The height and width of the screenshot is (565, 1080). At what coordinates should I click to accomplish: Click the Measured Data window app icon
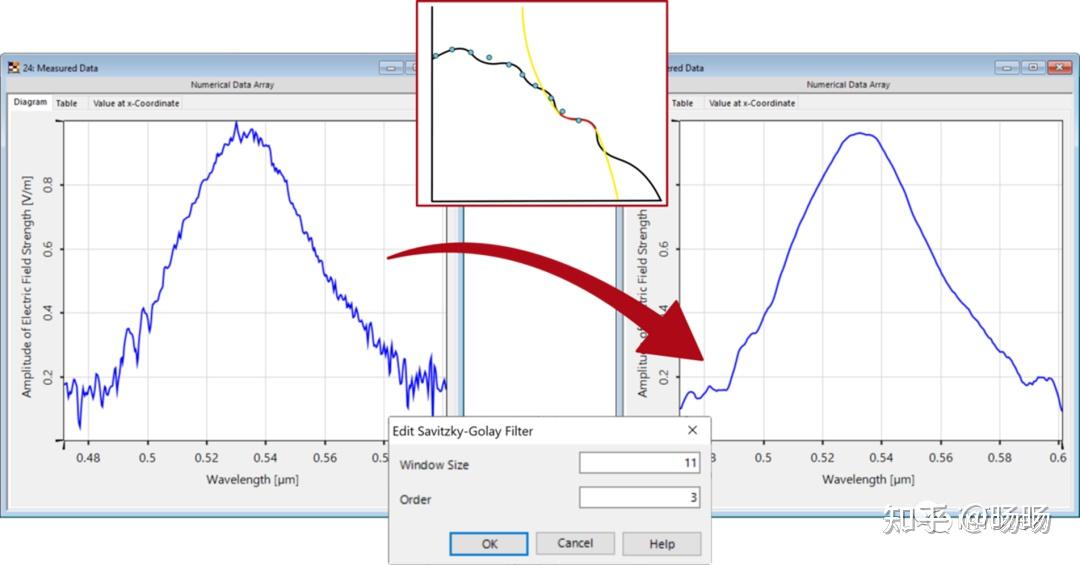pos(14,68)
